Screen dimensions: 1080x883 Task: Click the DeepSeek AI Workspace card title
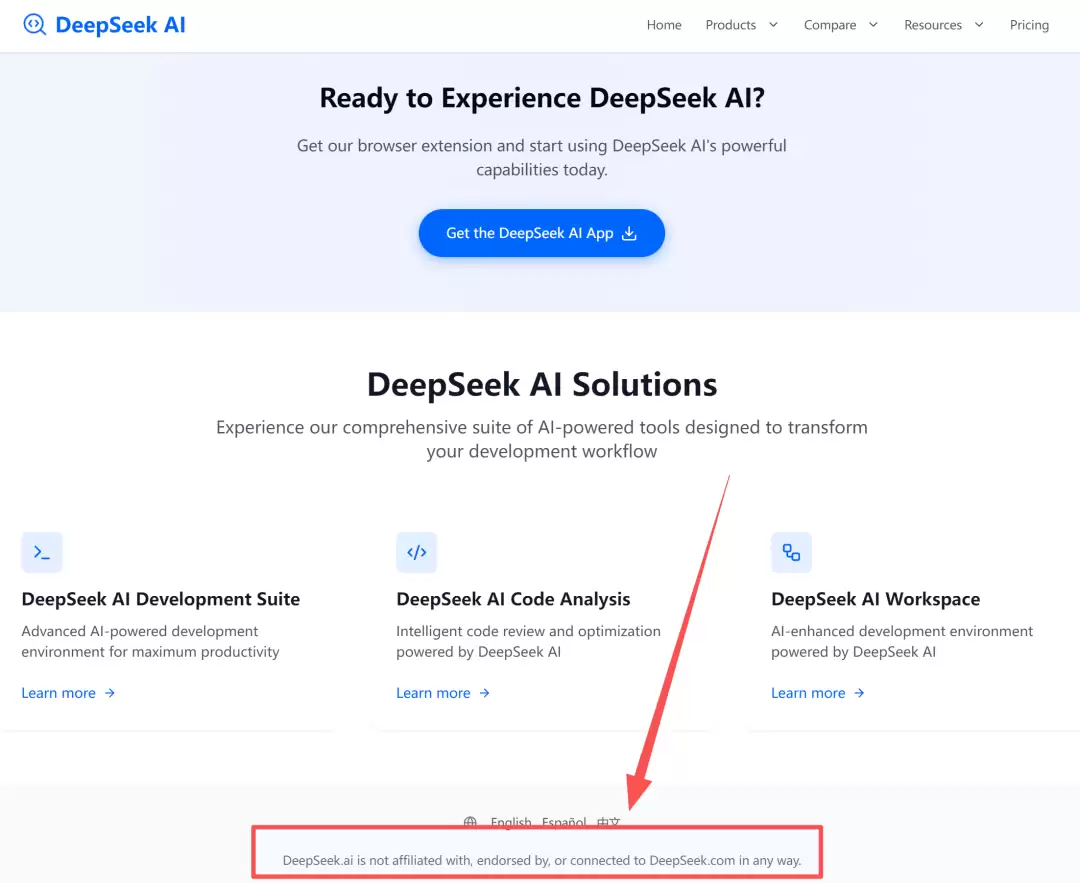pyautogui.click(x=875, y=599)
